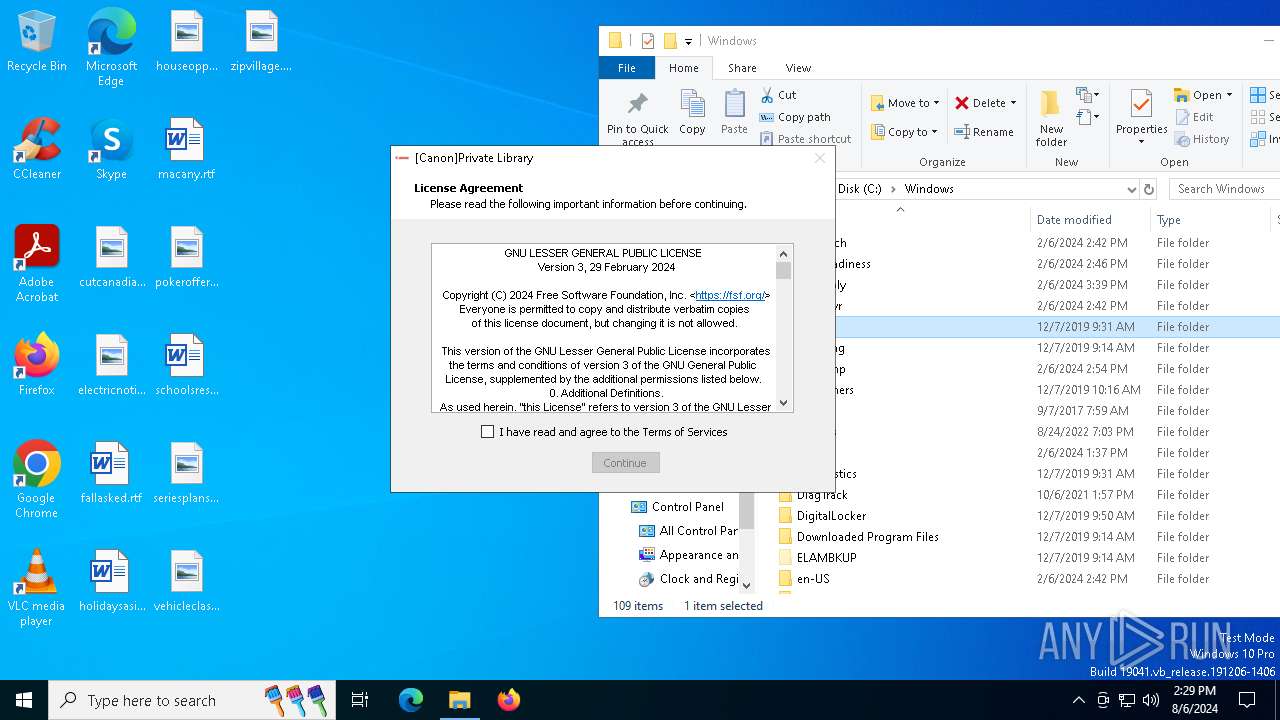
Task: Open the File tab in Explorer
Action: tap(626, 68)
